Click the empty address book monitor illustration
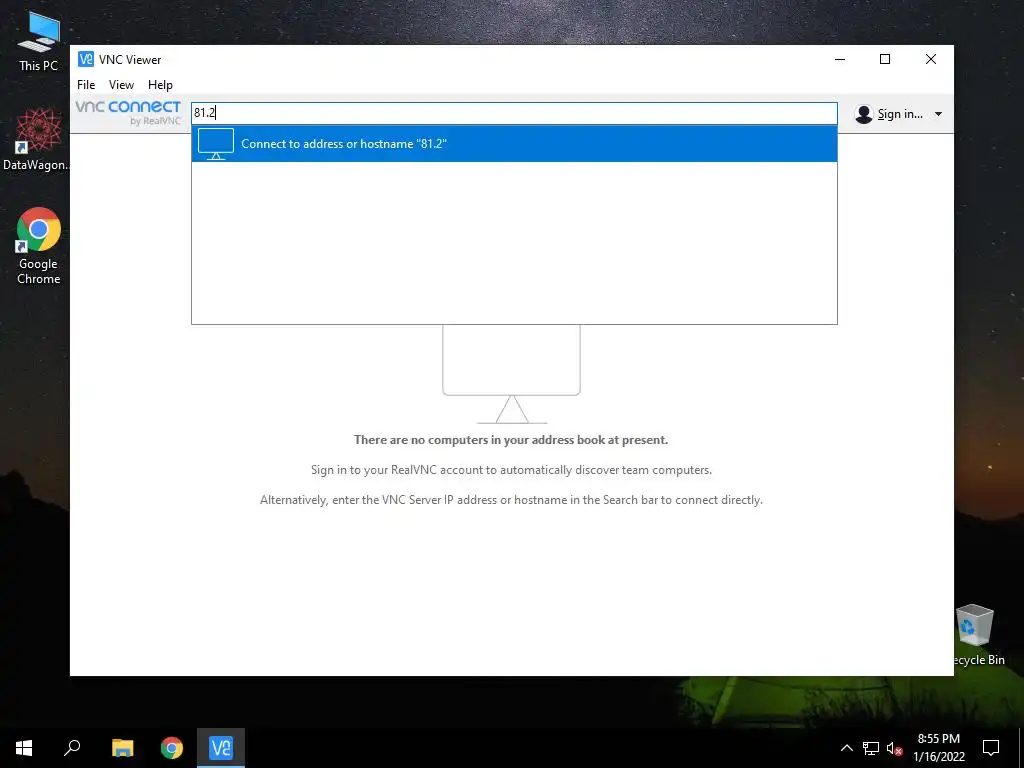 tap(511, 374)
